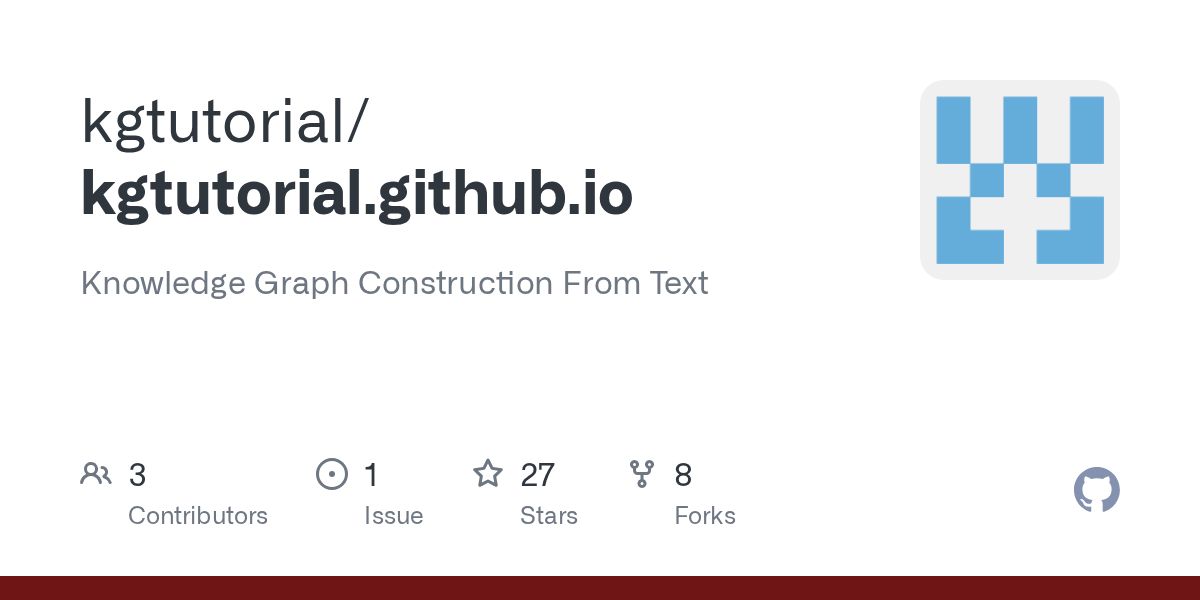Click the fork branch icon
Viewport: 1200px width, 600px height.
[x=642, y=474]
